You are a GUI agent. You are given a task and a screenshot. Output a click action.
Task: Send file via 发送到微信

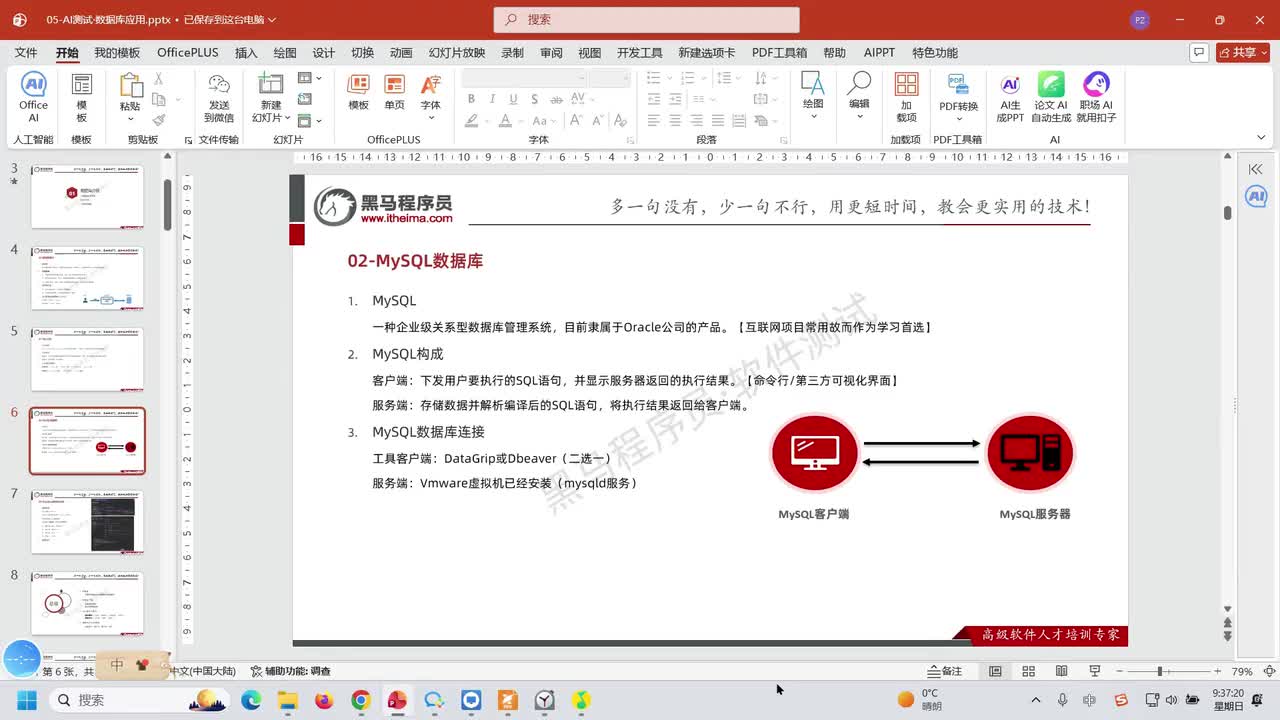(219, 96)
